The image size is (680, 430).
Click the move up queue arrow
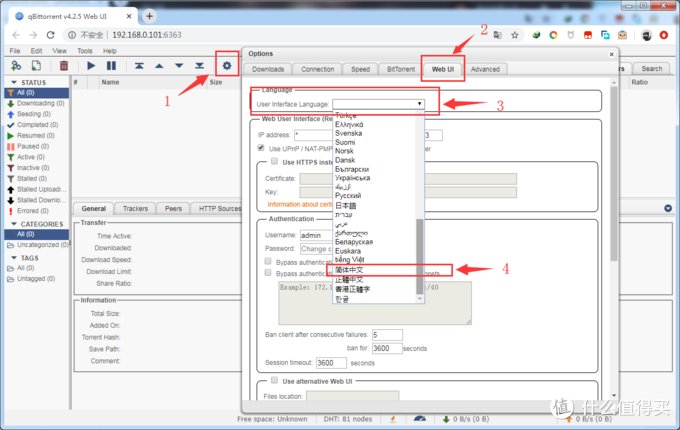click(x=159, y=66)
